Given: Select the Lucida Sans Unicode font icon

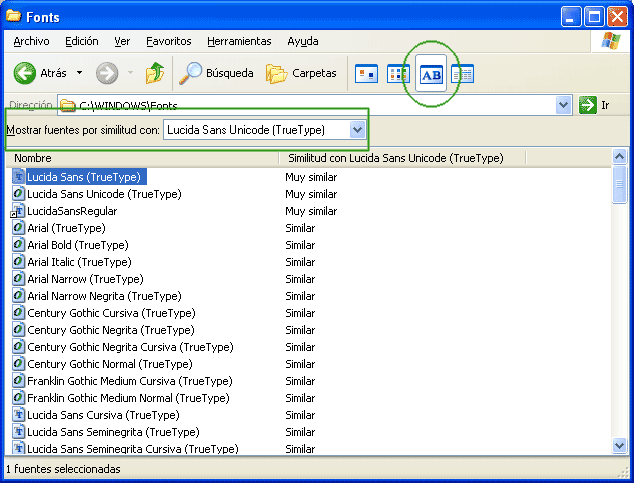Looking at the screenshot, I should tap(19, 194).
